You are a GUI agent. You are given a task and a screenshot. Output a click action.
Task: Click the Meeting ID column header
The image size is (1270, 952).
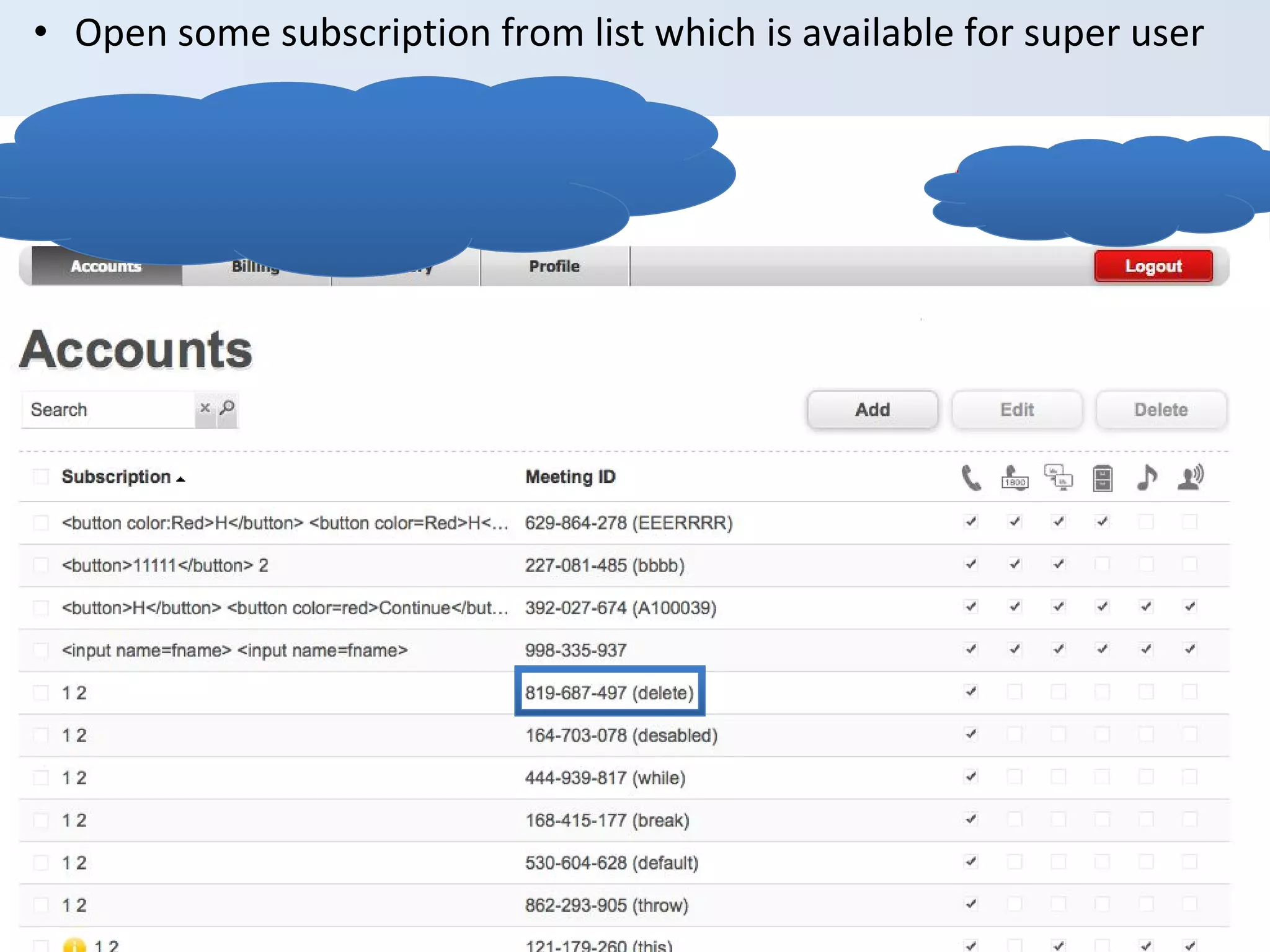(570, 477)
